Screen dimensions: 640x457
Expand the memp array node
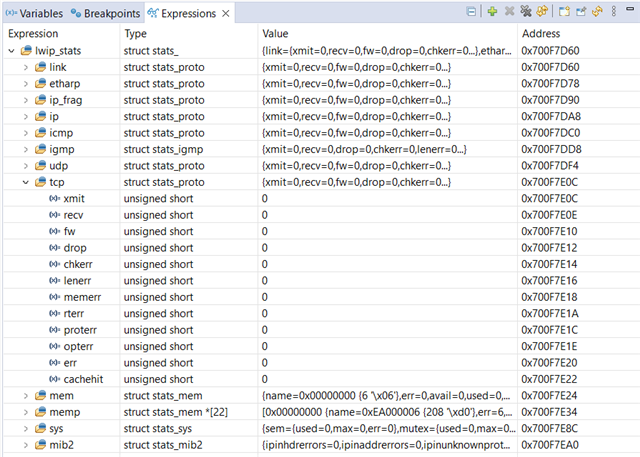(x=26, y=412)
